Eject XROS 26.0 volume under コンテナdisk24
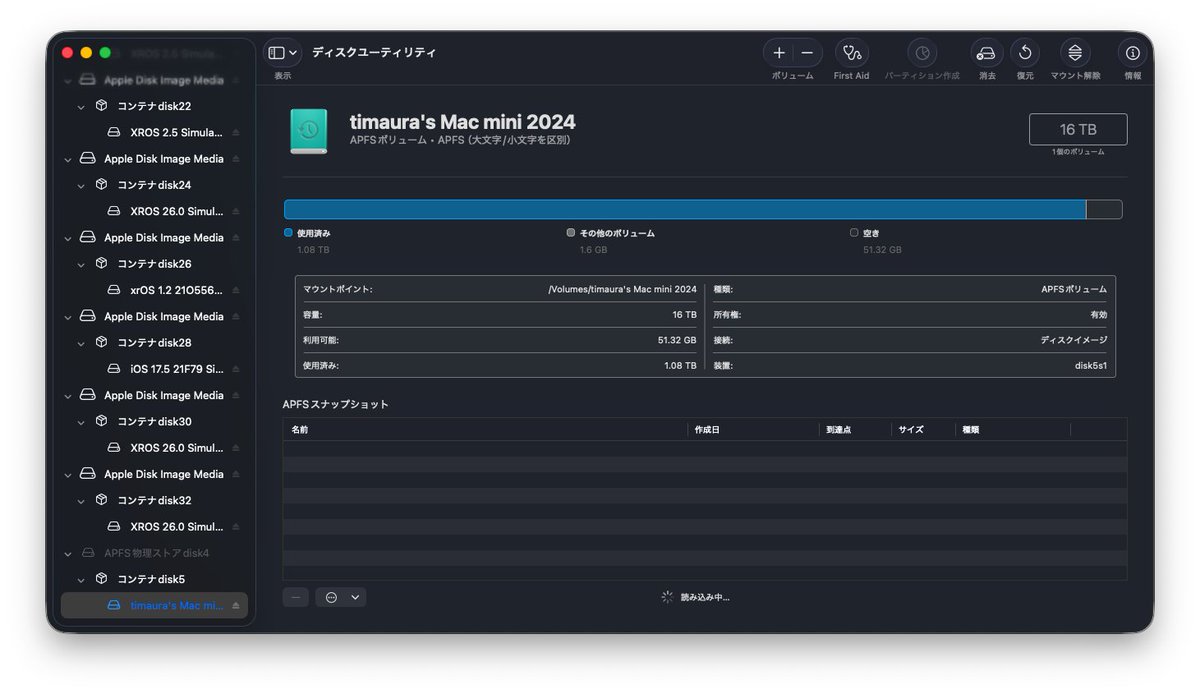1200x694 pixels. click(236, 211)
